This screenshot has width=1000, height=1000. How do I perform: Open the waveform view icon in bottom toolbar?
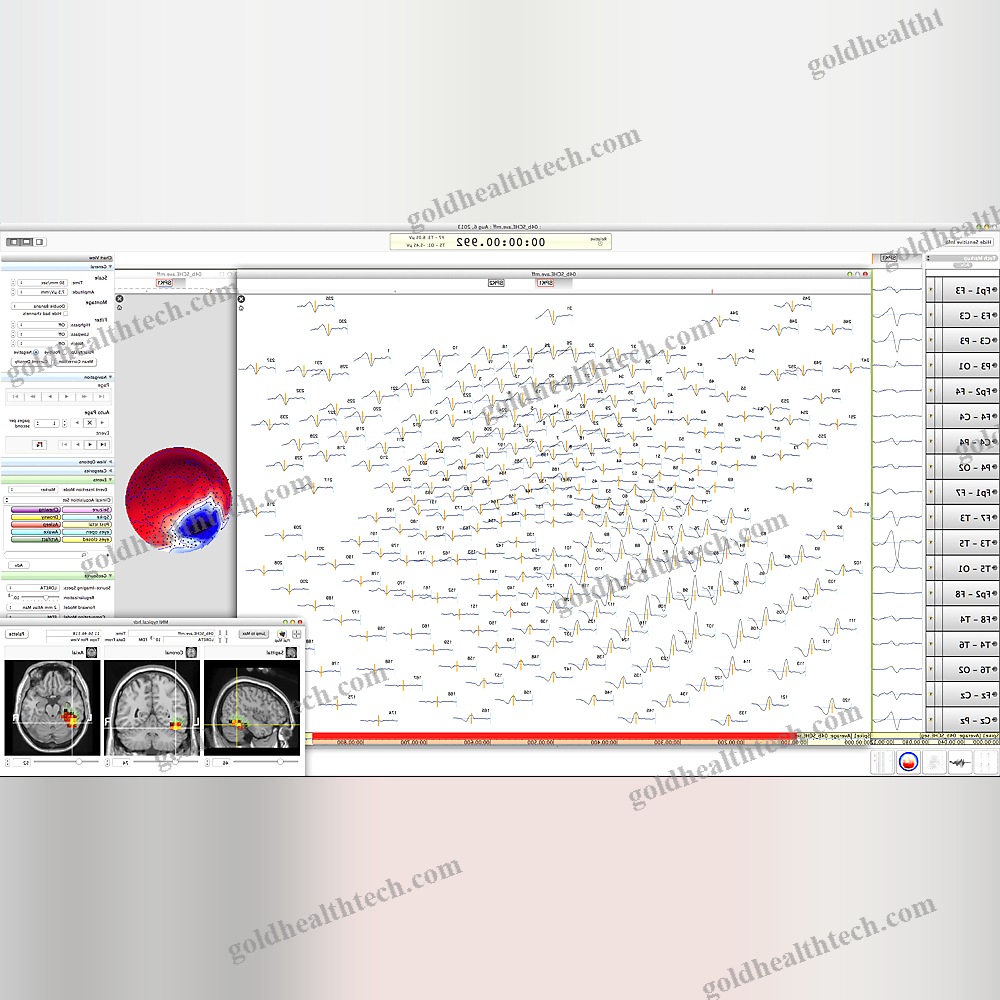click(960, 761)
